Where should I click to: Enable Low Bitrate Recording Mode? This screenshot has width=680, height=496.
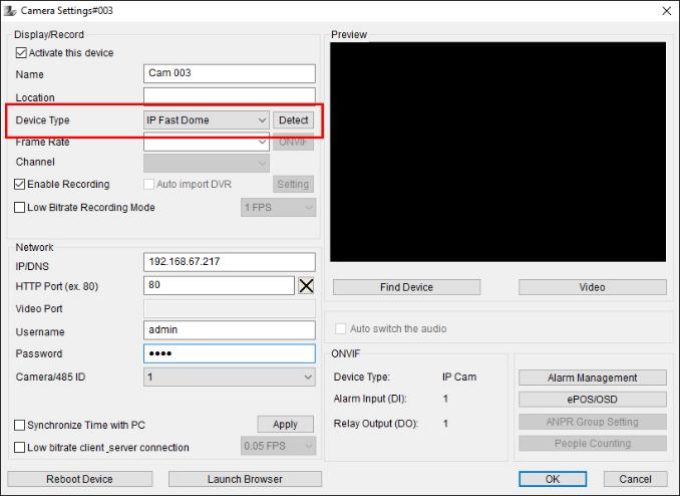20,207
